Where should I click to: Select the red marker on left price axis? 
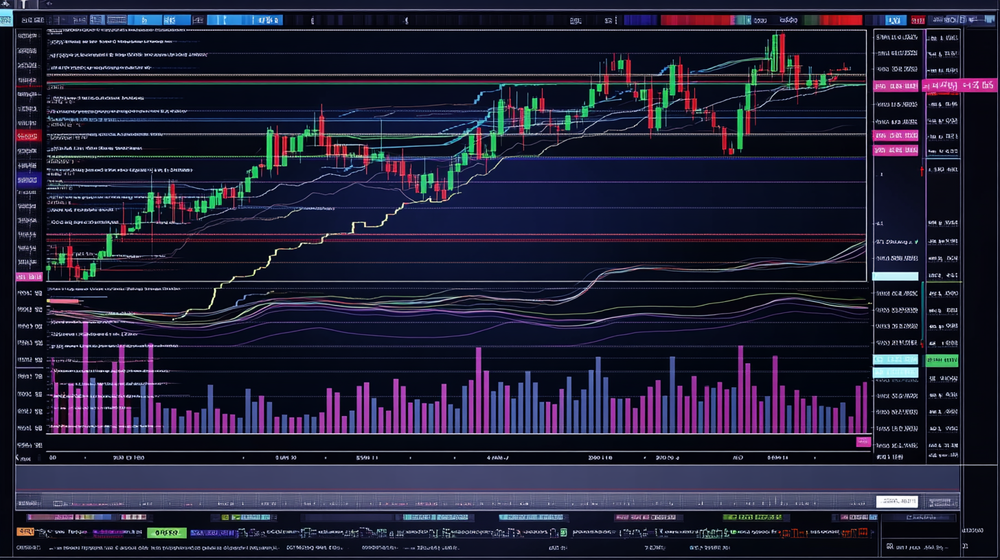28,134
